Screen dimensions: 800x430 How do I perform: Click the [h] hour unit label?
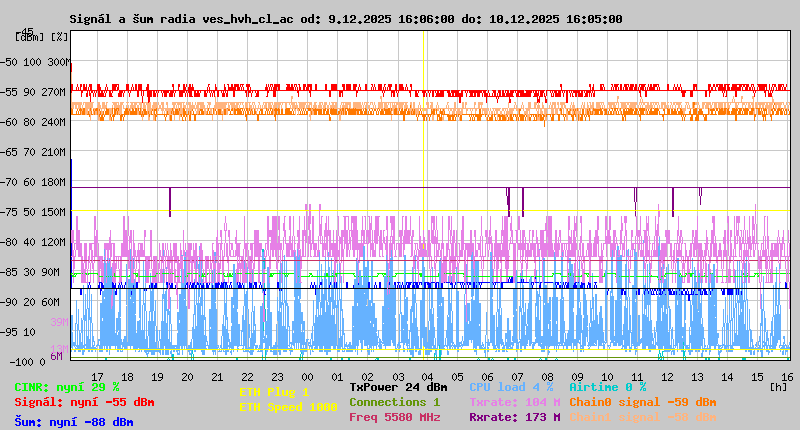pos(779,386)
